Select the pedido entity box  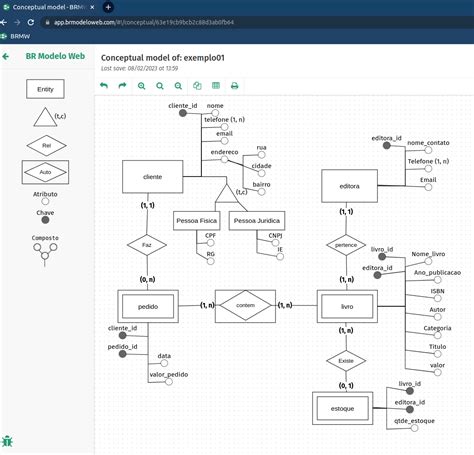click(x=148, y=306)
